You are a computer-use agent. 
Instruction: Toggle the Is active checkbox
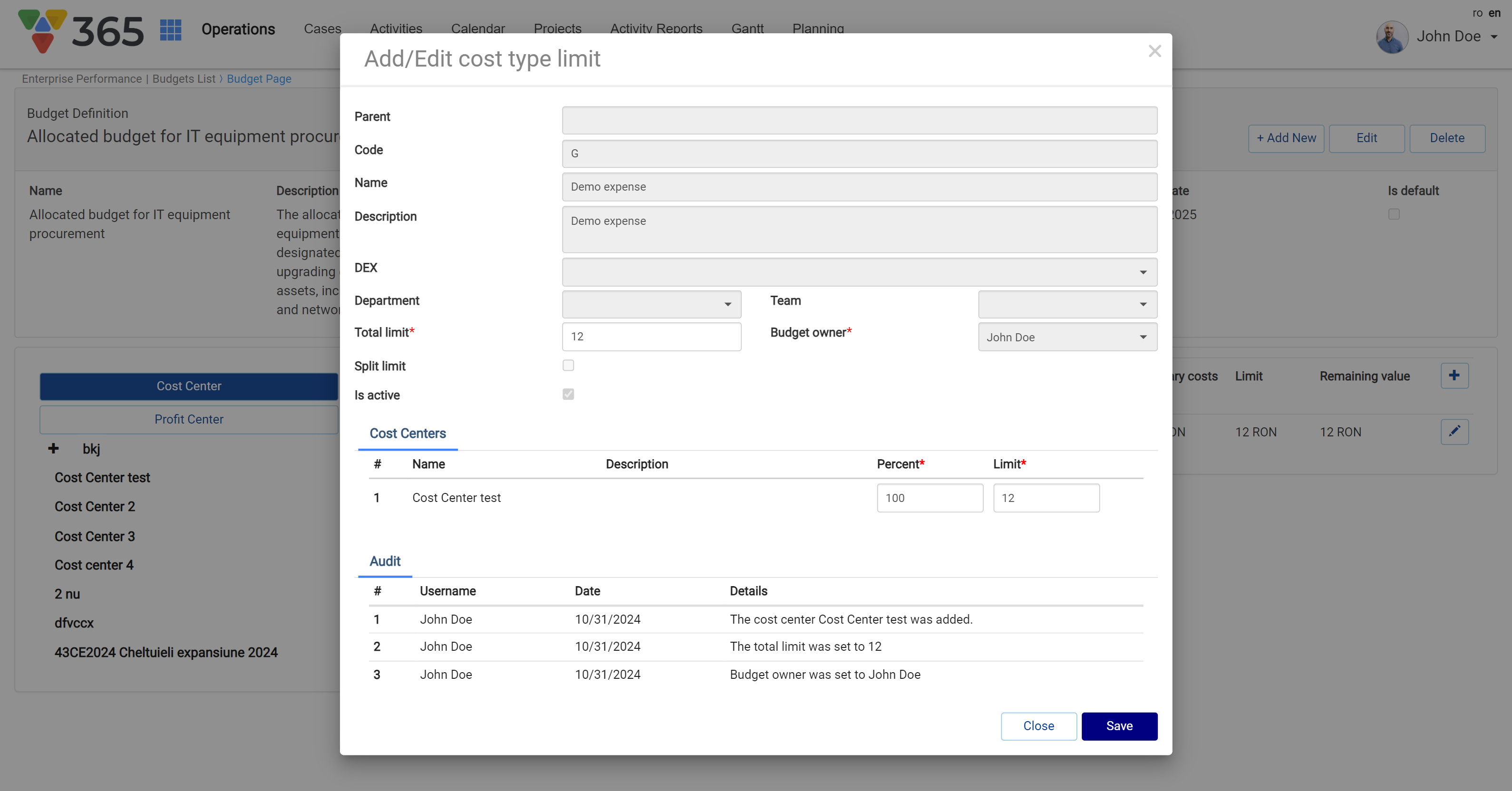(x=568, y=395)
